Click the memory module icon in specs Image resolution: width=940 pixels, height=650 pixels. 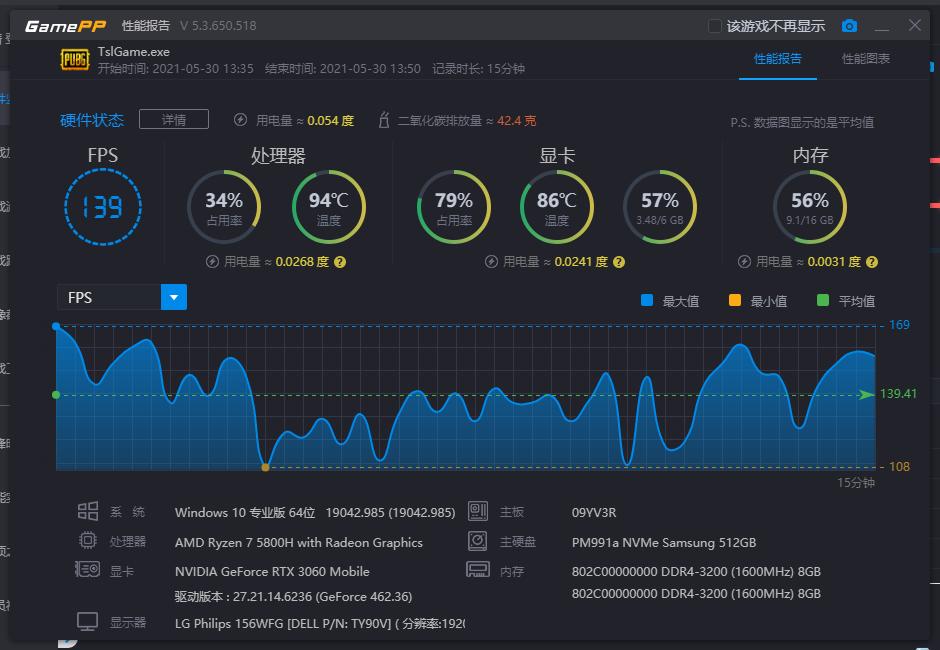pyautogui.click(x=478, y=569)
